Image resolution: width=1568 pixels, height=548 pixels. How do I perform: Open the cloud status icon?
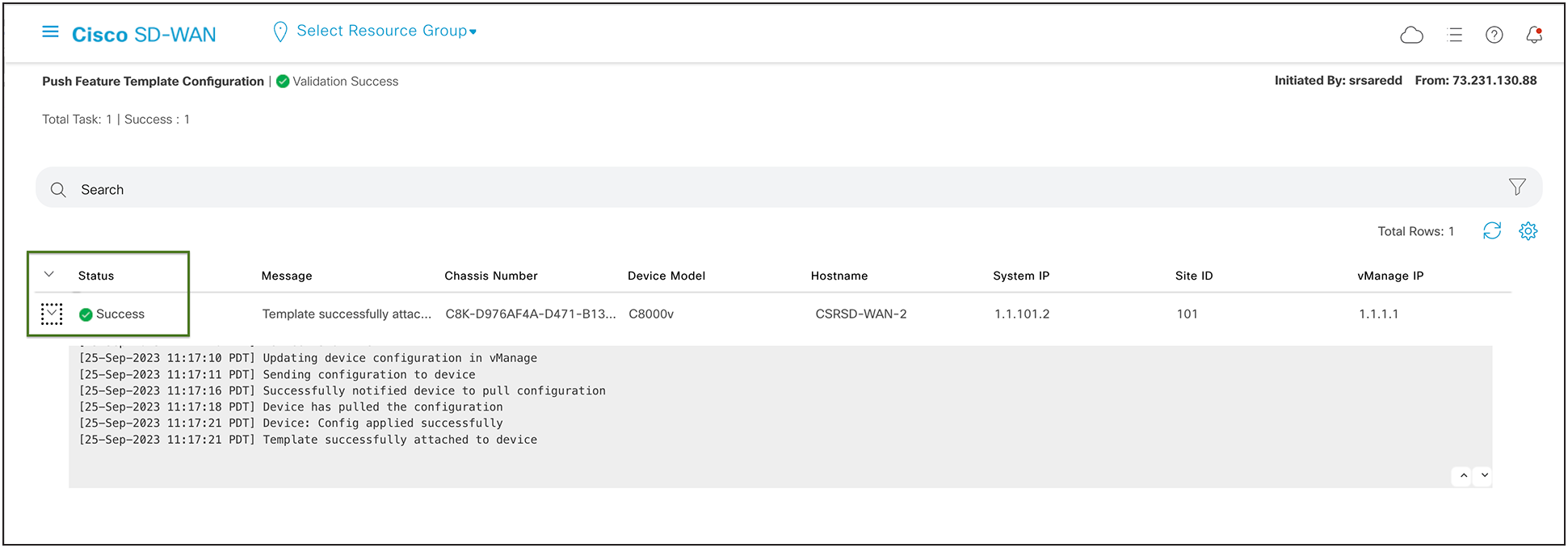(x=1411, y=35)
